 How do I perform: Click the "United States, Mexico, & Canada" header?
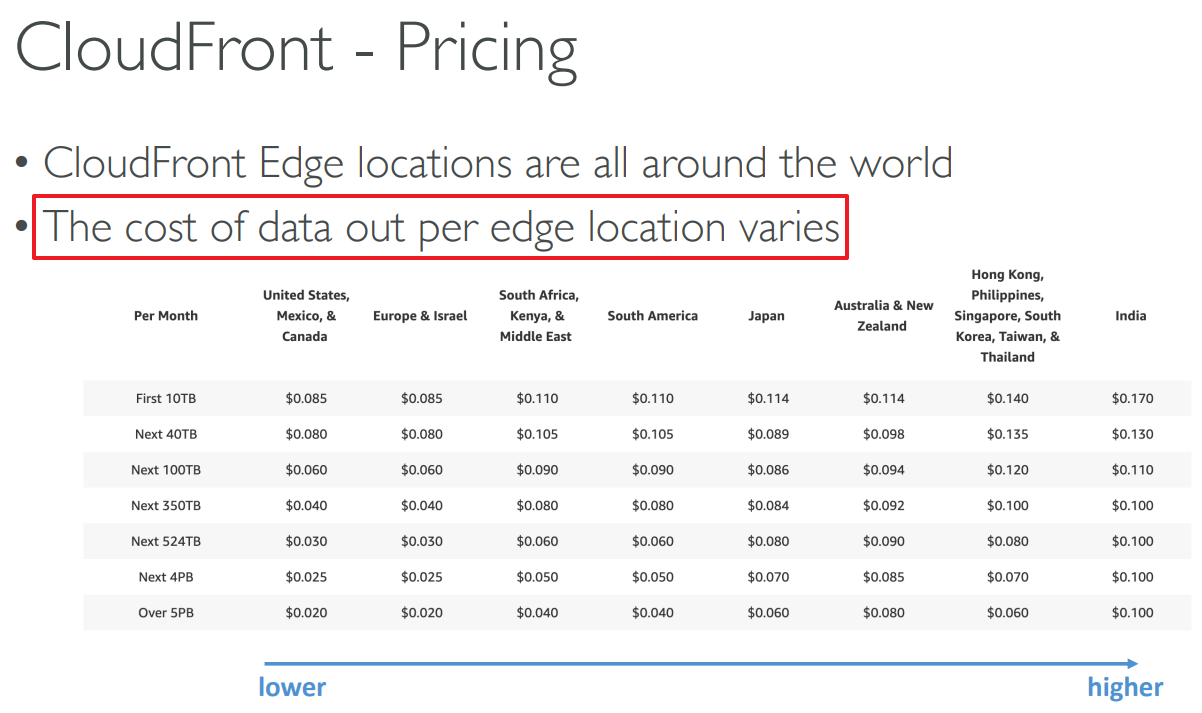[x=306, y=316]
